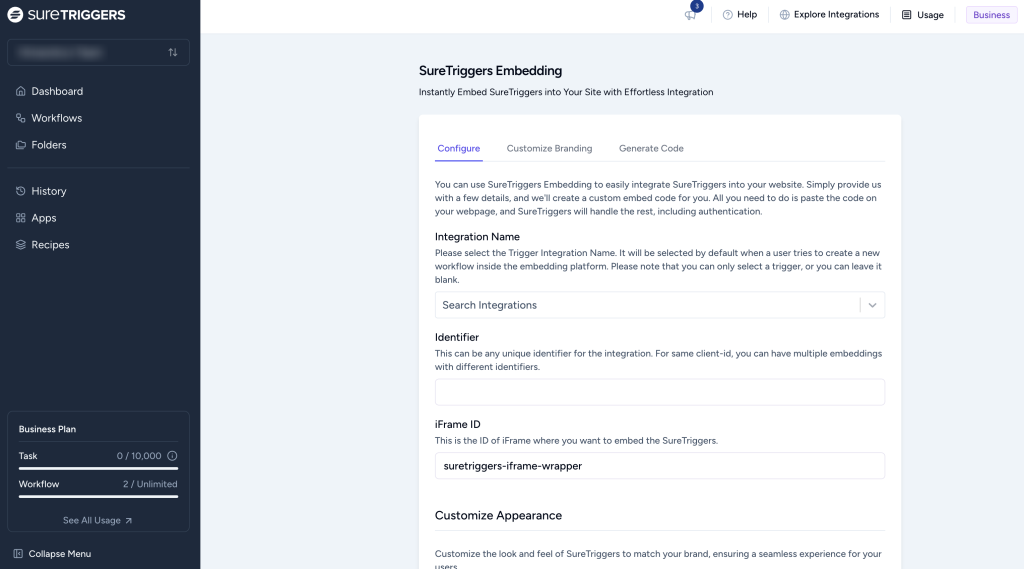Image resolution: width=1024 pixels, height=569 pixels.
Task: Switch to the Customize Branding tab
Action: [x=549, y=148]
